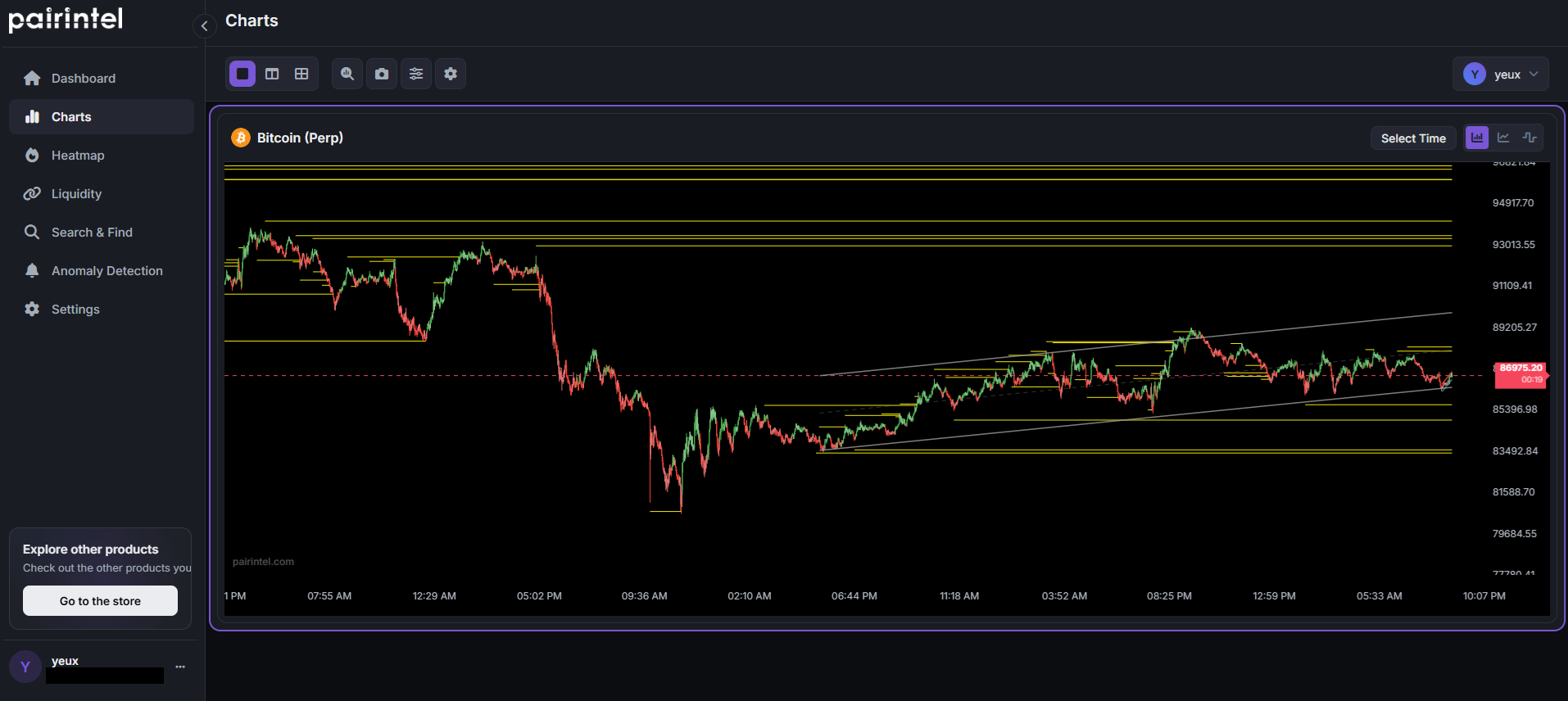The width and height of the screenshot is (1568, 701).
Task: Take a chart snapshot with camera icon
Action: [x=382, y=74]
